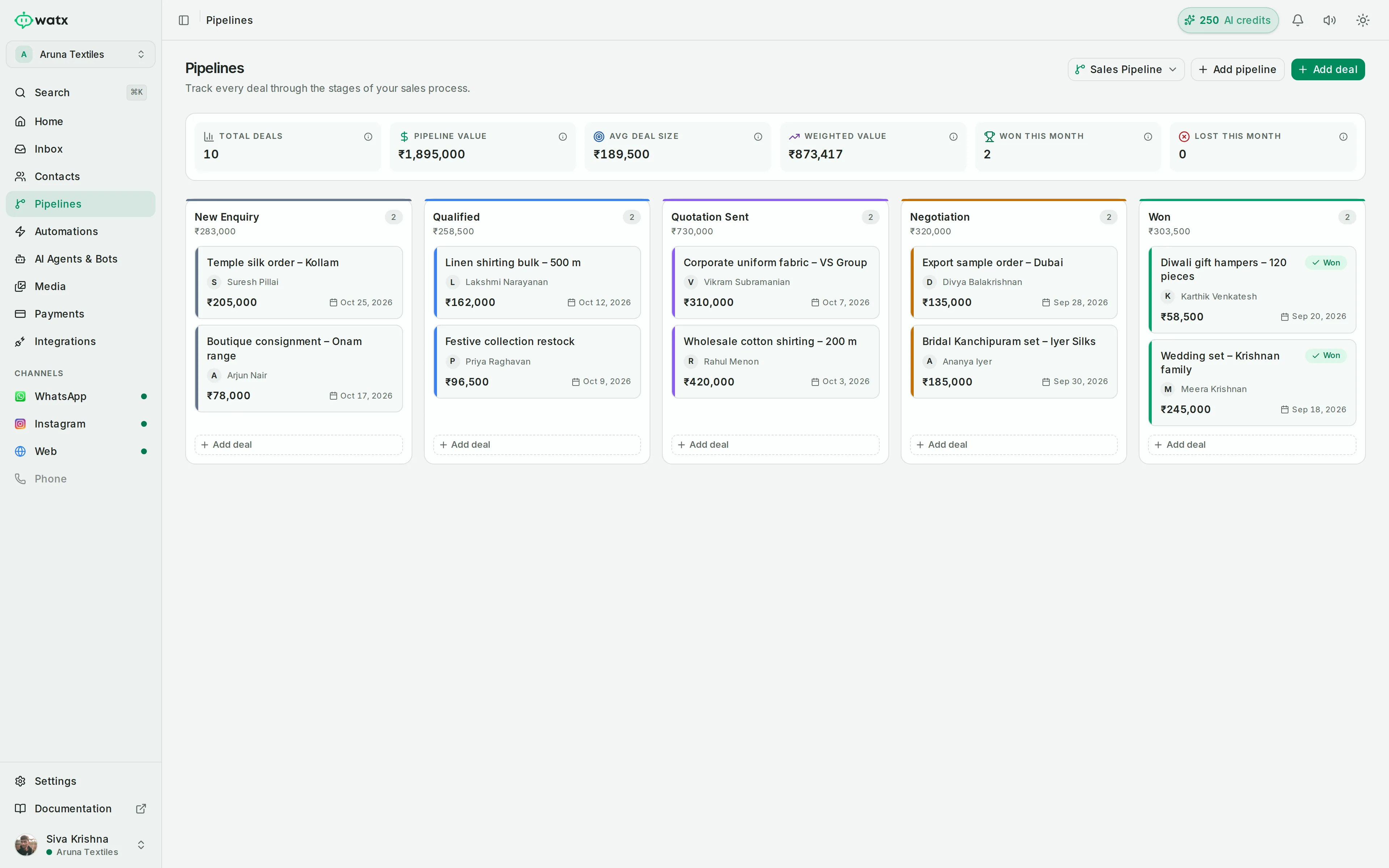1389x868 pixels.
Task: Open AI Agents & Bots page
Action: pos(80,259)
